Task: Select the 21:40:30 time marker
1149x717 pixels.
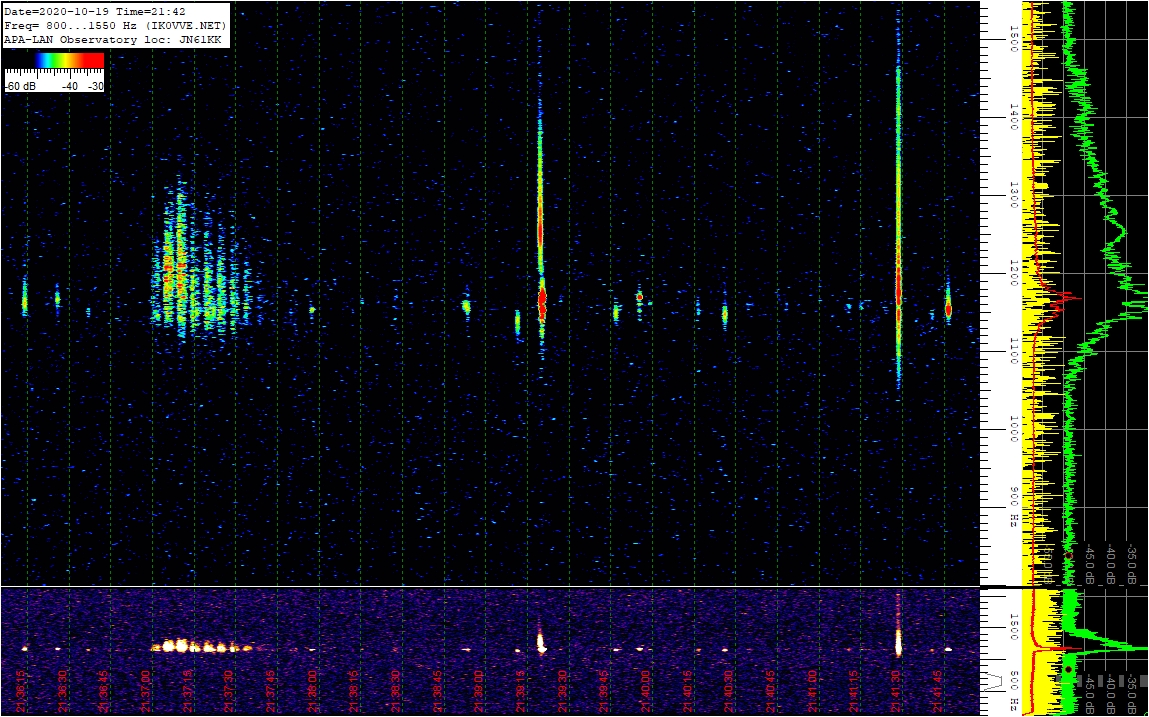Action: pos(730,689)
